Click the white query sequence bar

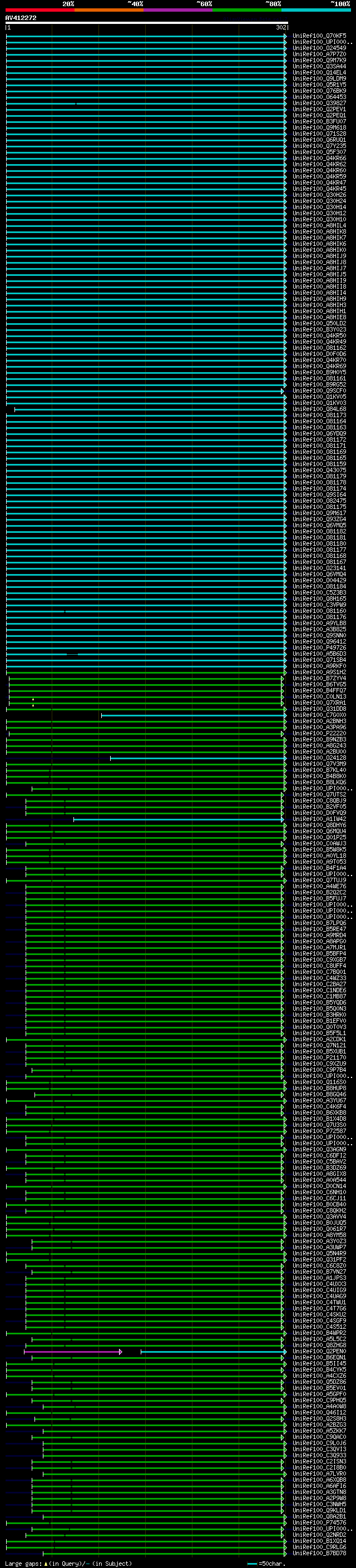(x=147, y=22)
